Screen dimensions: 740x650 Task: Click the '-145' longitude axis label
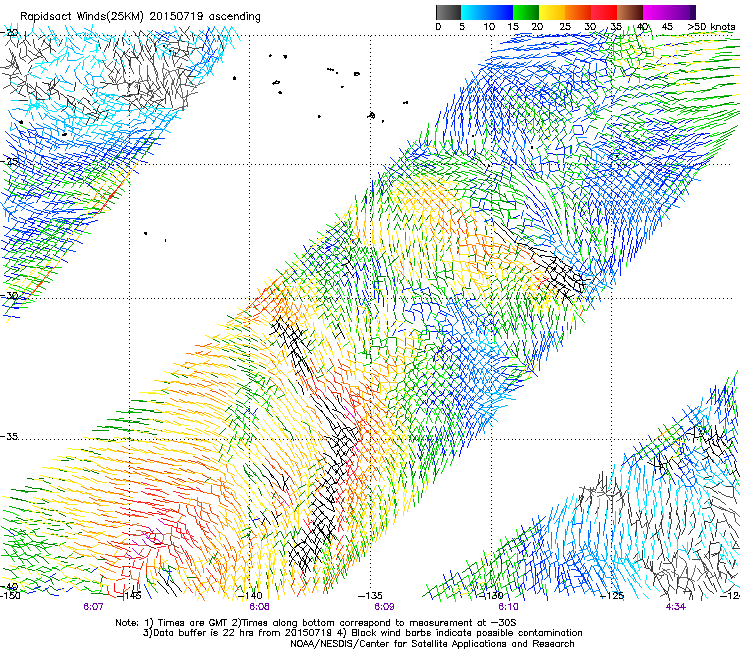[x=130, y=595]
